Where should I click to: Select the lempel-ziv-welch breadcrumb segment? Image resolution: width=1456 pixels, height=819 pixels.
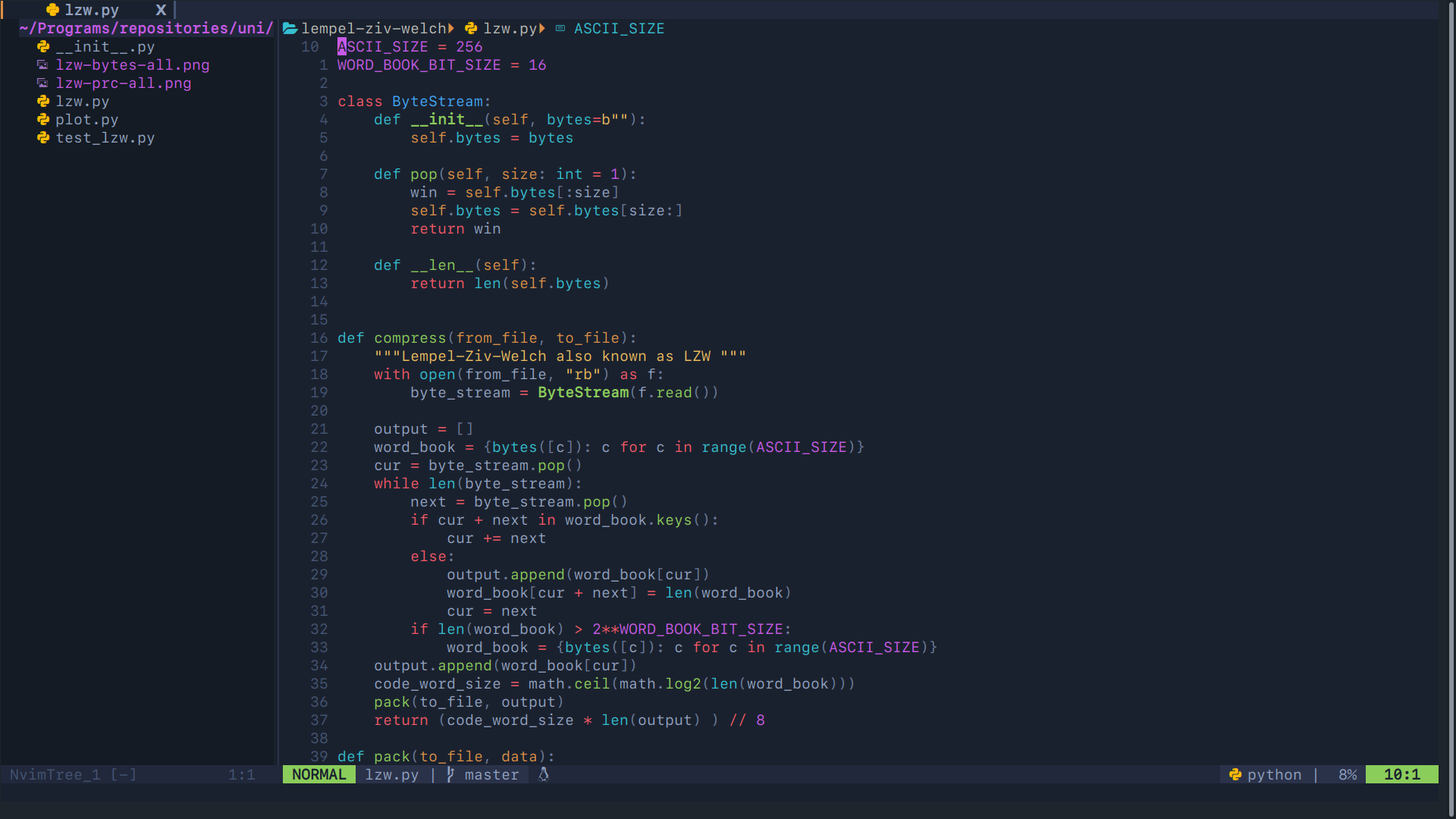coord(373,29)
